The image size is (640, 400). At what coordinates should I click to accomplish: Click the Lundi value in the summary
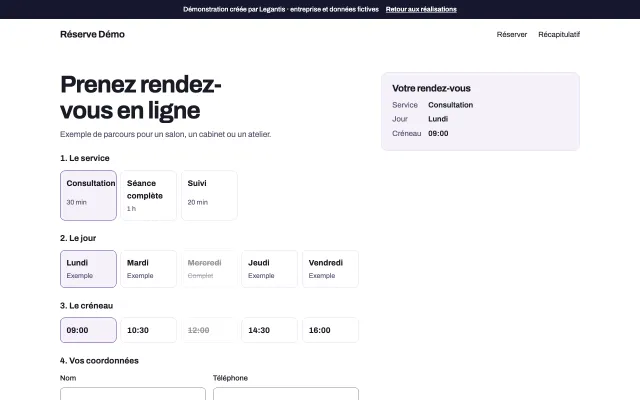[438, 119]
